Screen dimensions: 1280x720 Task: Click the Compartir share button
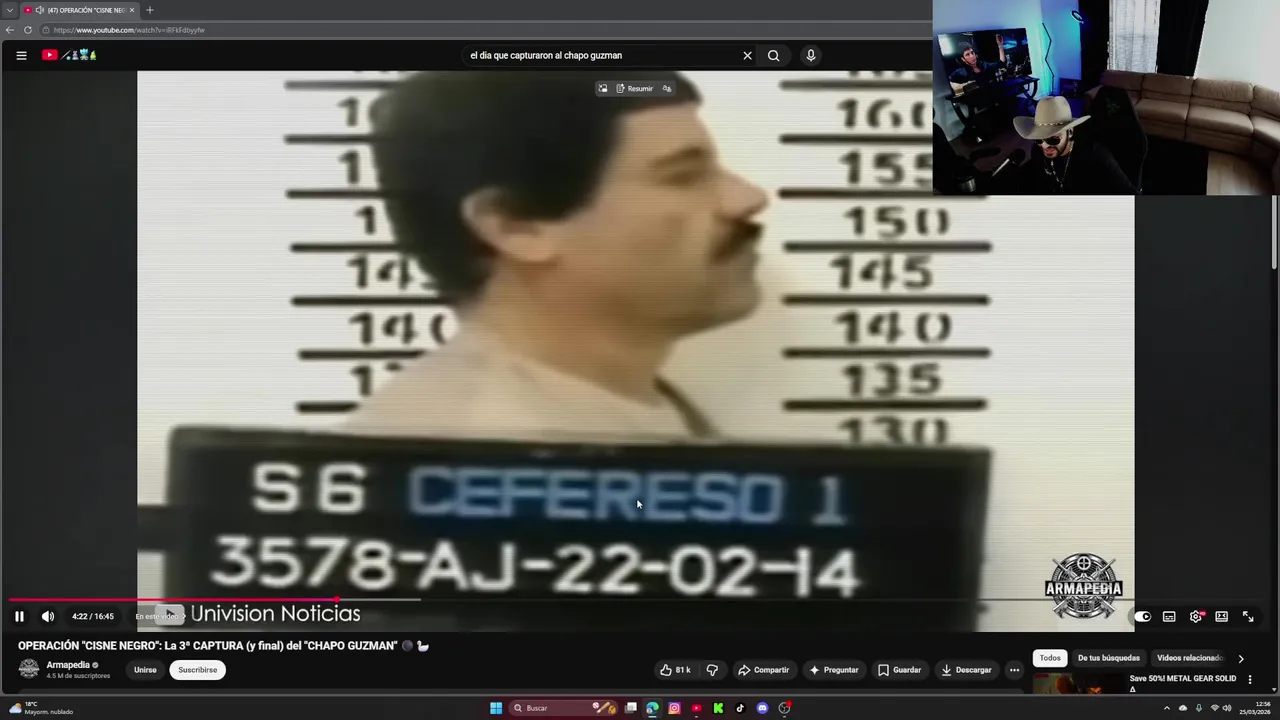(x=763, y=670)
